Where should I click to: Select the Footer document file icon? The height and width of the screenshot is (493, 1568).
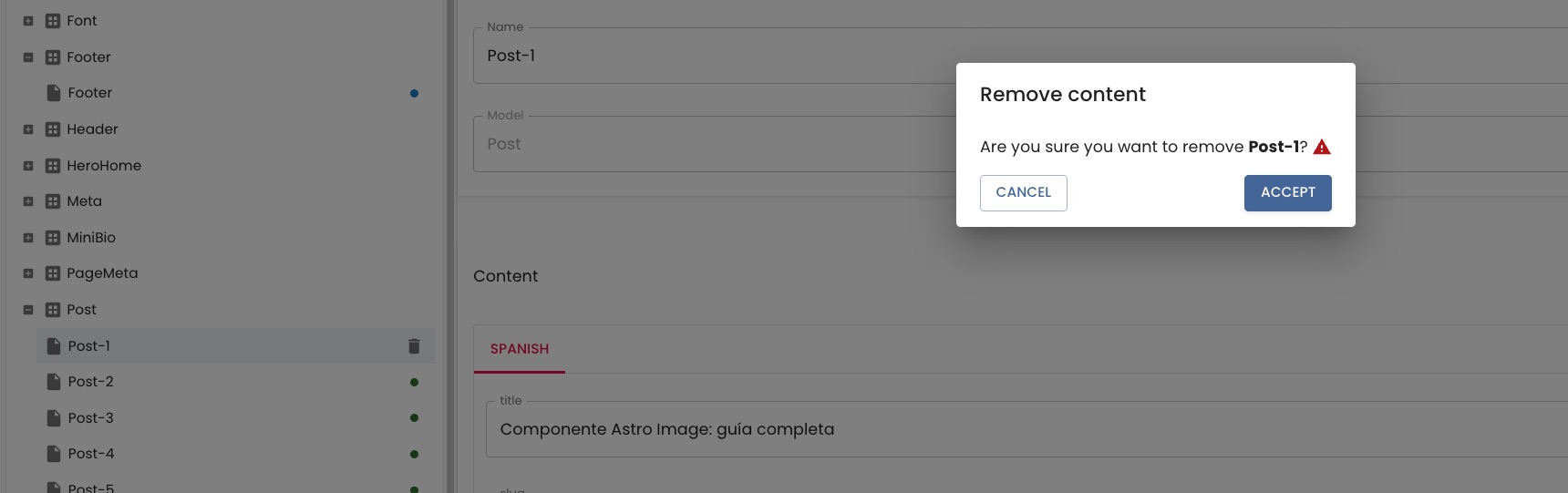54,93
